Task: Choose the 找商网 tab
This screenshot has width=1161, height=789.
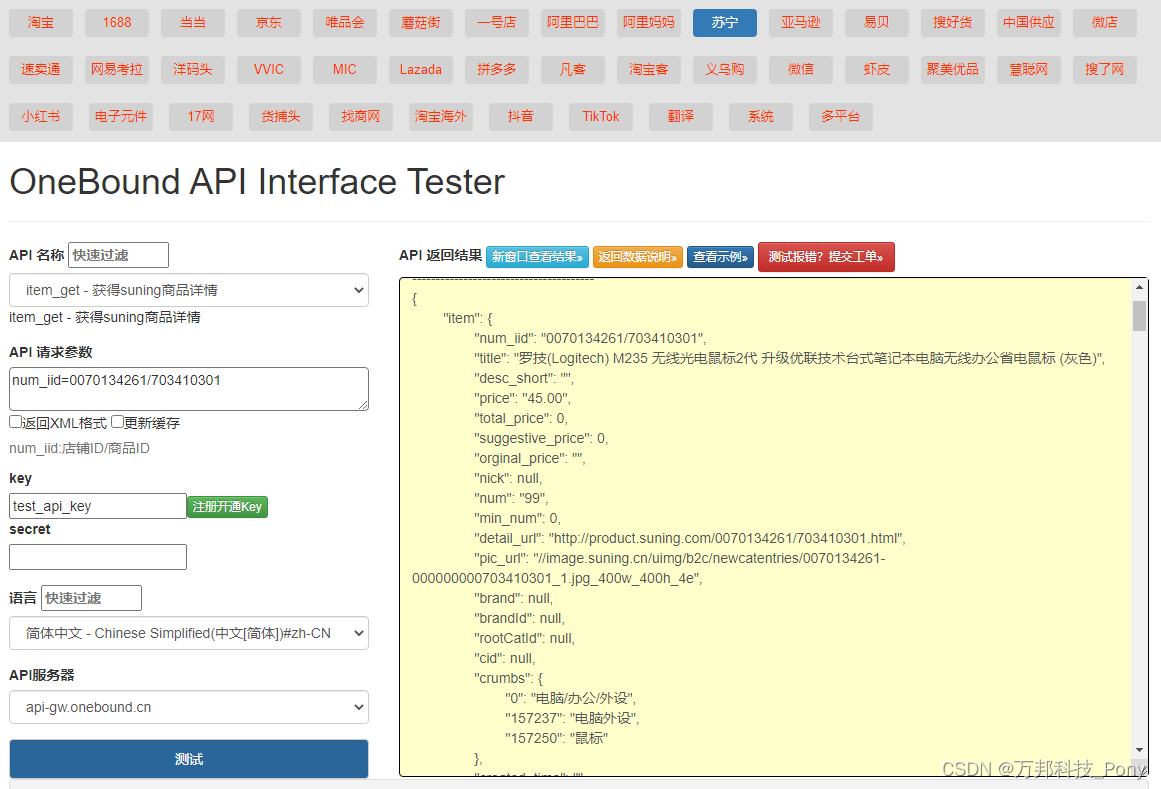Action: (x=361, y=117)
